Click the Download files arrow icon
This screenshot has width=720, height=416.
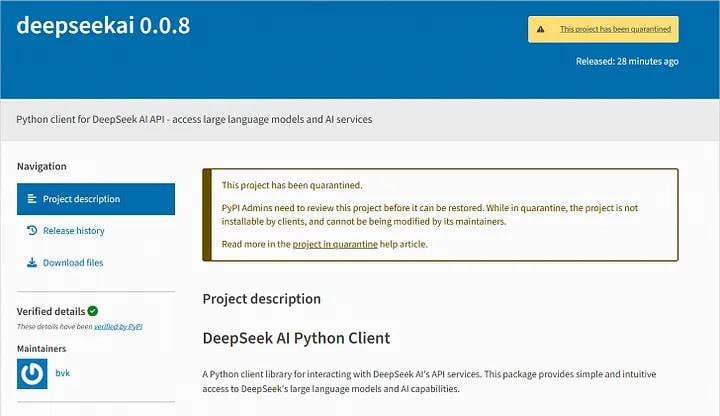pyautogui.click(x=32, y=263)
